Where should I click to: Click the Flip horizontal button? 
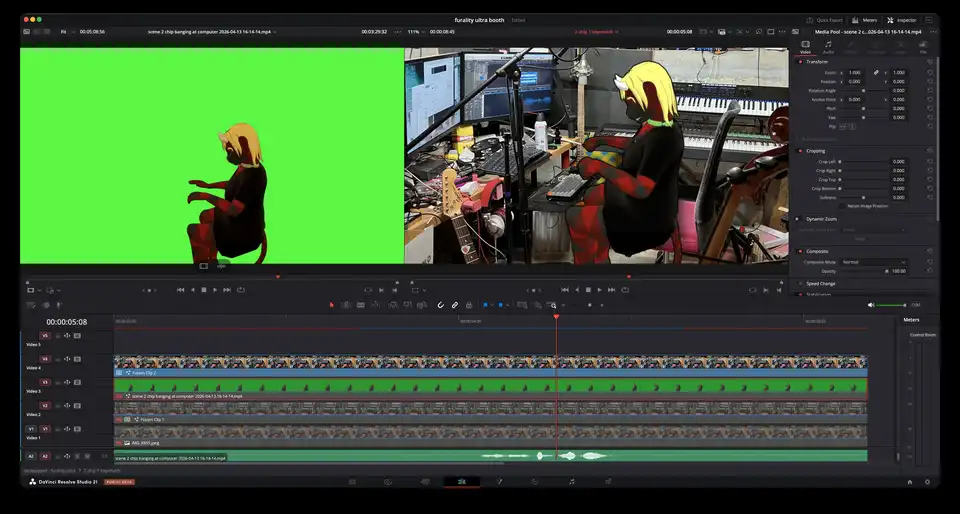843,126
